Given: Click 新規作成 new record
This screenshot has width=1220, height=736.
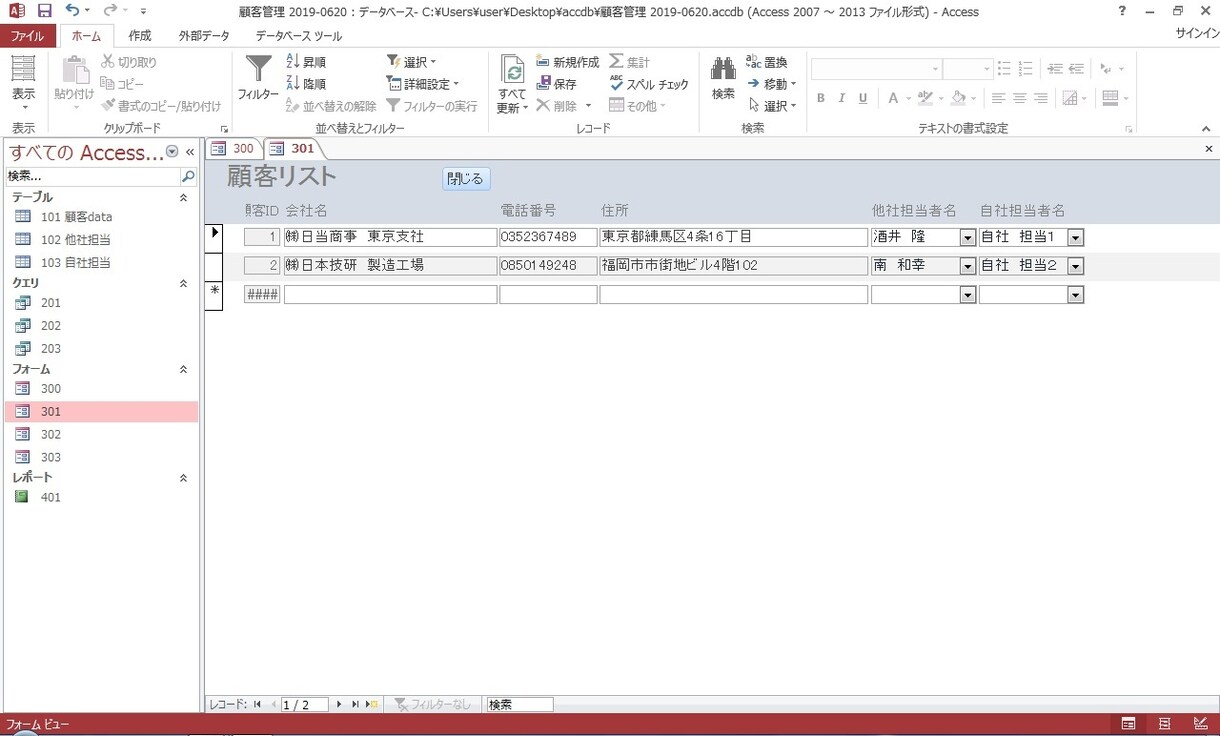Looking at the screenshot, I should click(x=567, y=62).
